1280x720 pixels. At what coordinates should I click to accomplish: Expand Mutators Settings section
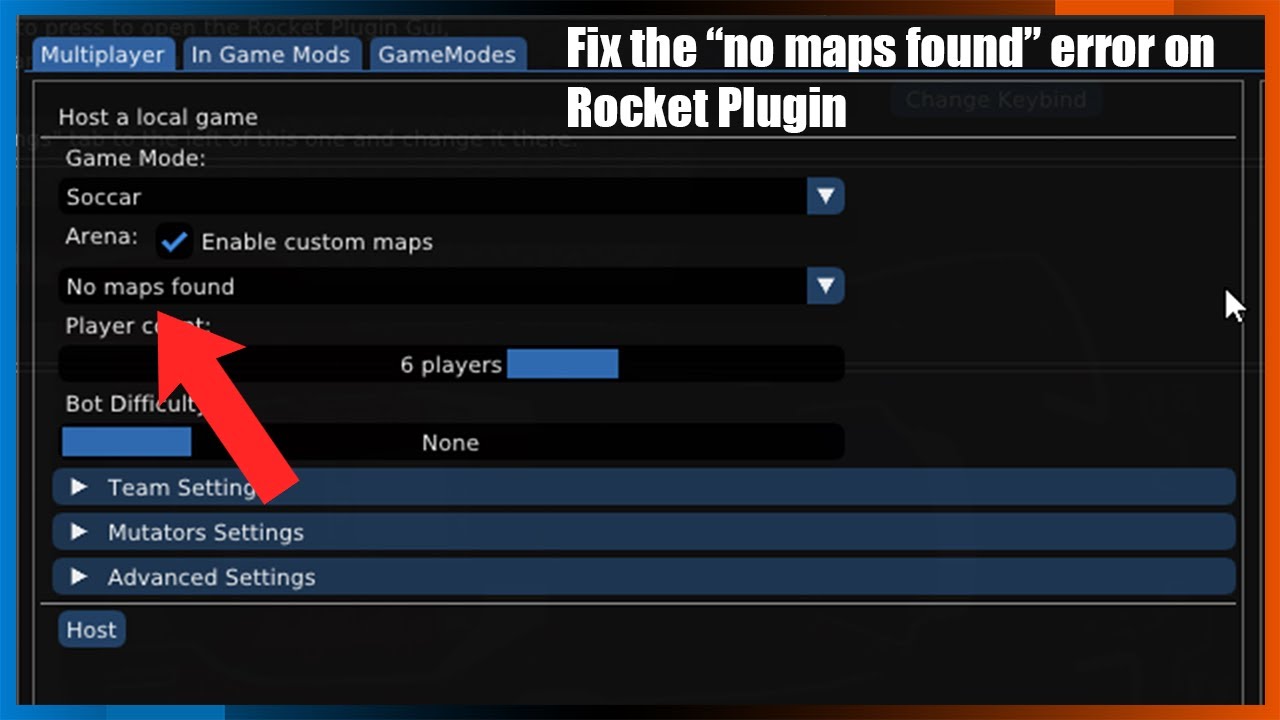(644, 532)
